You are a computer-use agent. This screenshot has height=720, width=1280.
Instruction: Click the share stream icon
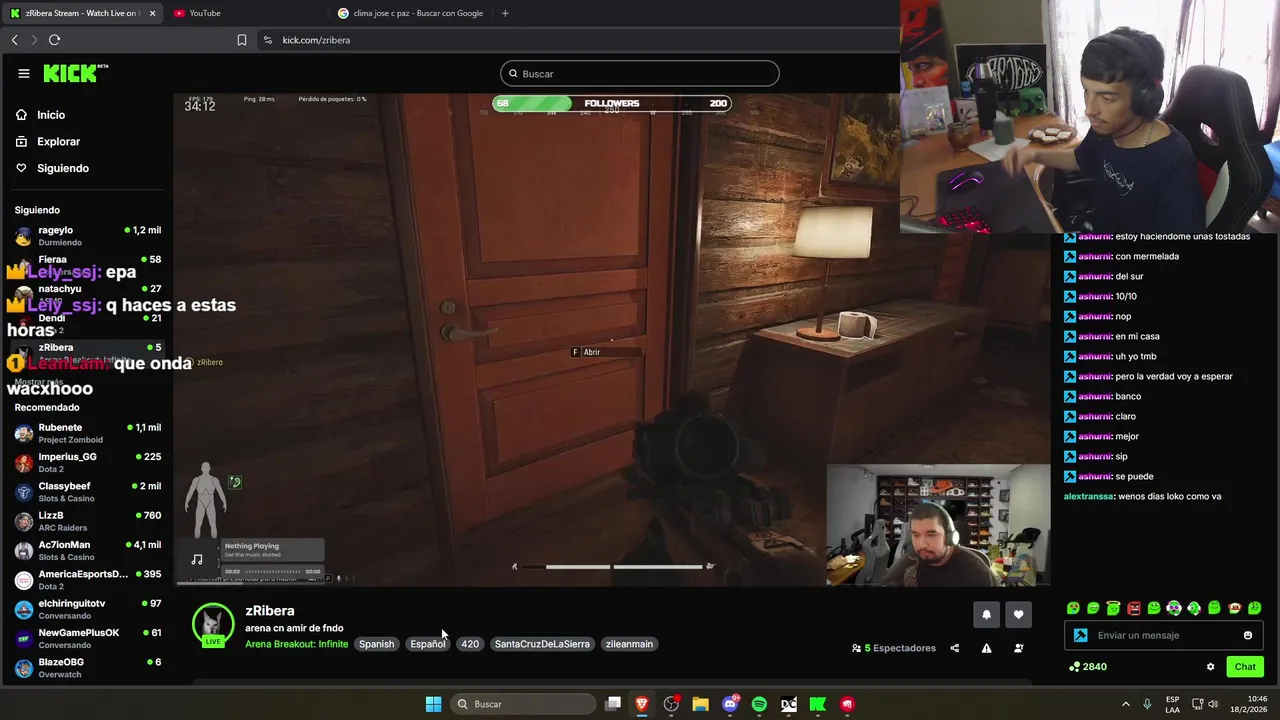coord(954,648)
